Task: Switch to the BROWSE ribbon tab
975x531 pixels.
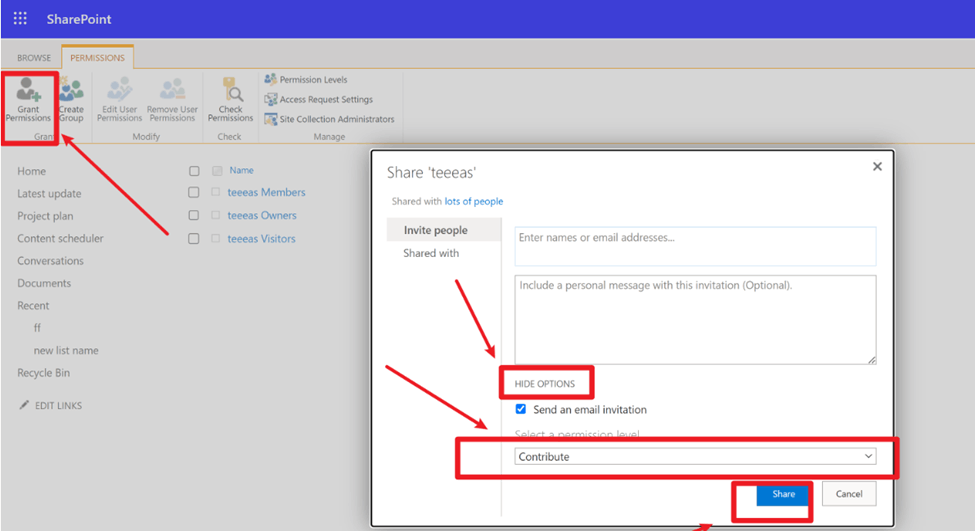Action: click(x=34, y=58)
